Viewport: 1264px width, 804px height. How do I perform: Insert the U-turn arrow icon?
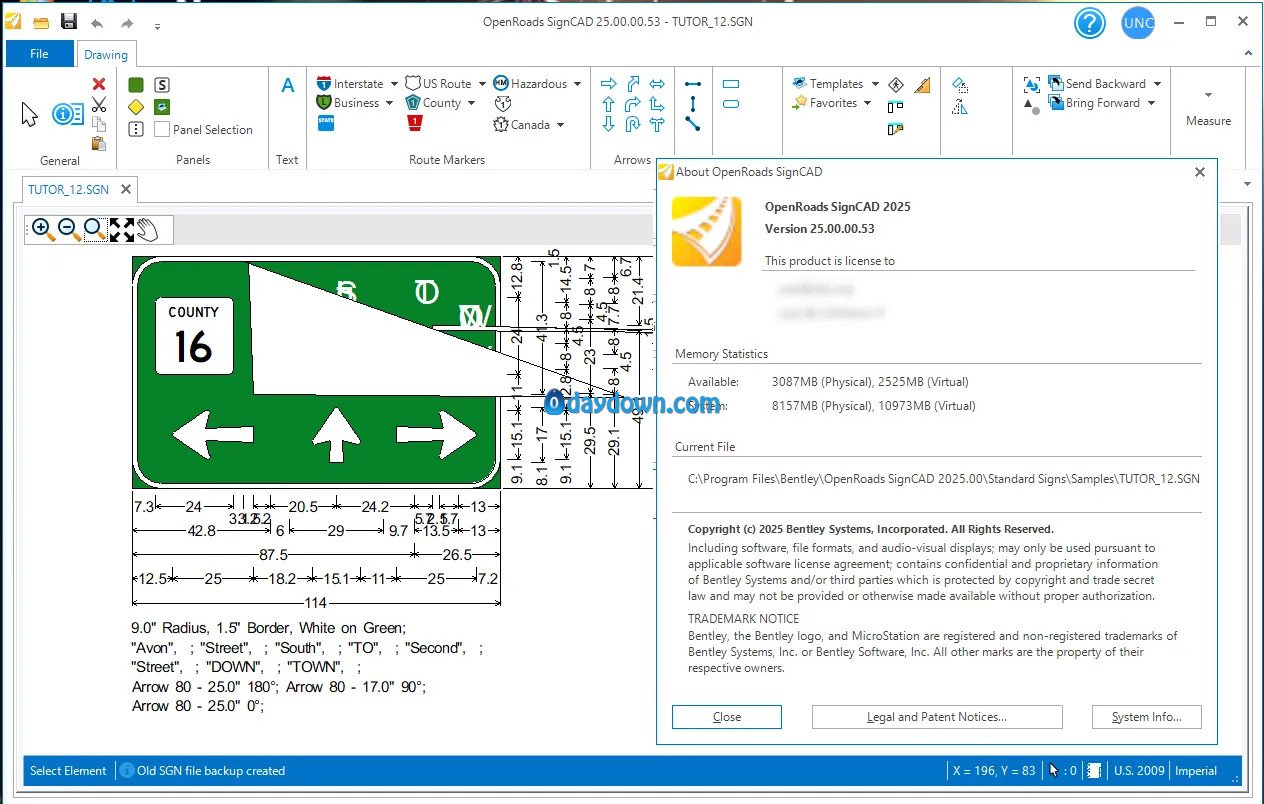click(x=633, y=125)
